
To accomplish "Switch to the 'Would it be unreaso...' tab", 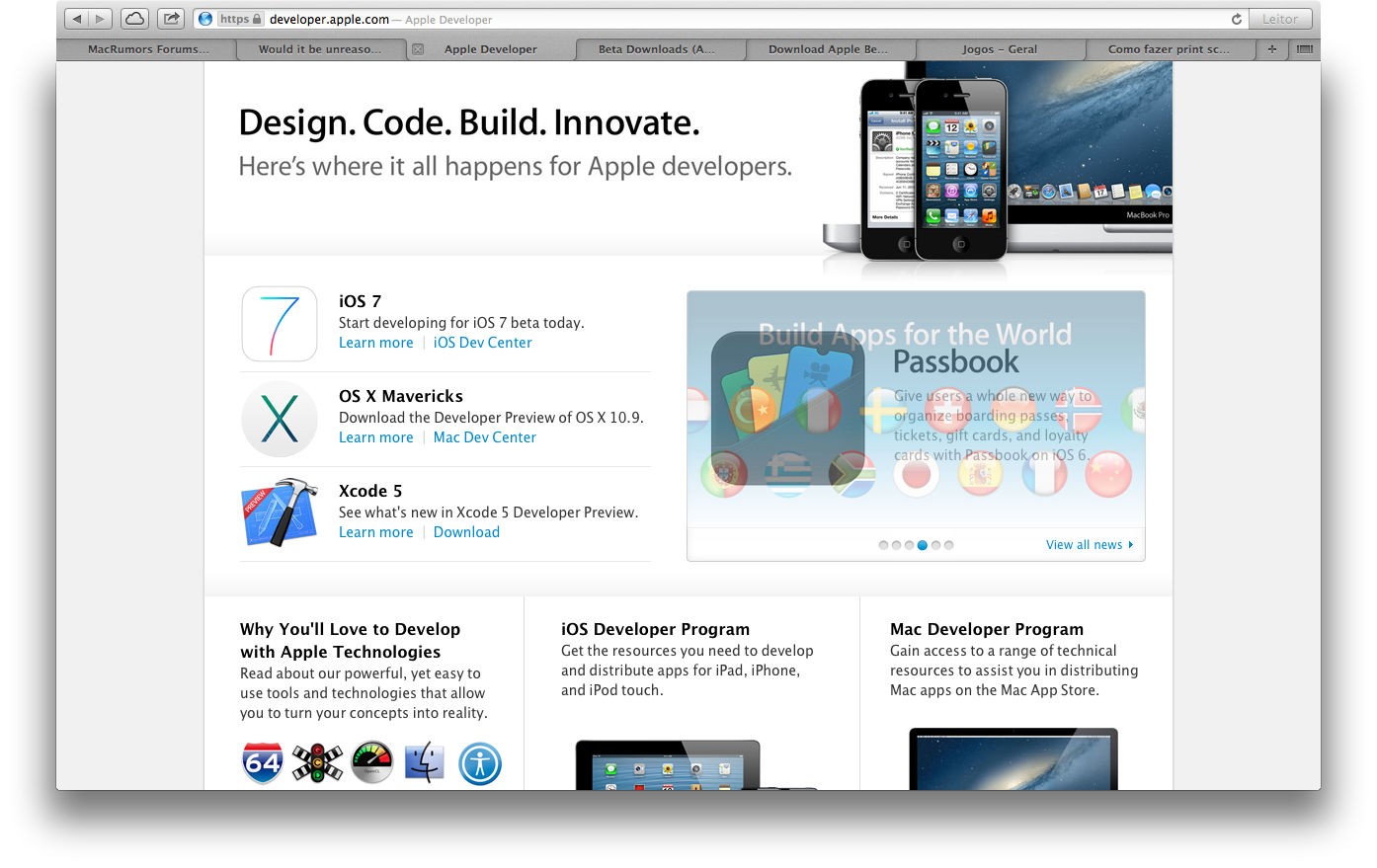I will pyautogui.click(x=320, y=49).
